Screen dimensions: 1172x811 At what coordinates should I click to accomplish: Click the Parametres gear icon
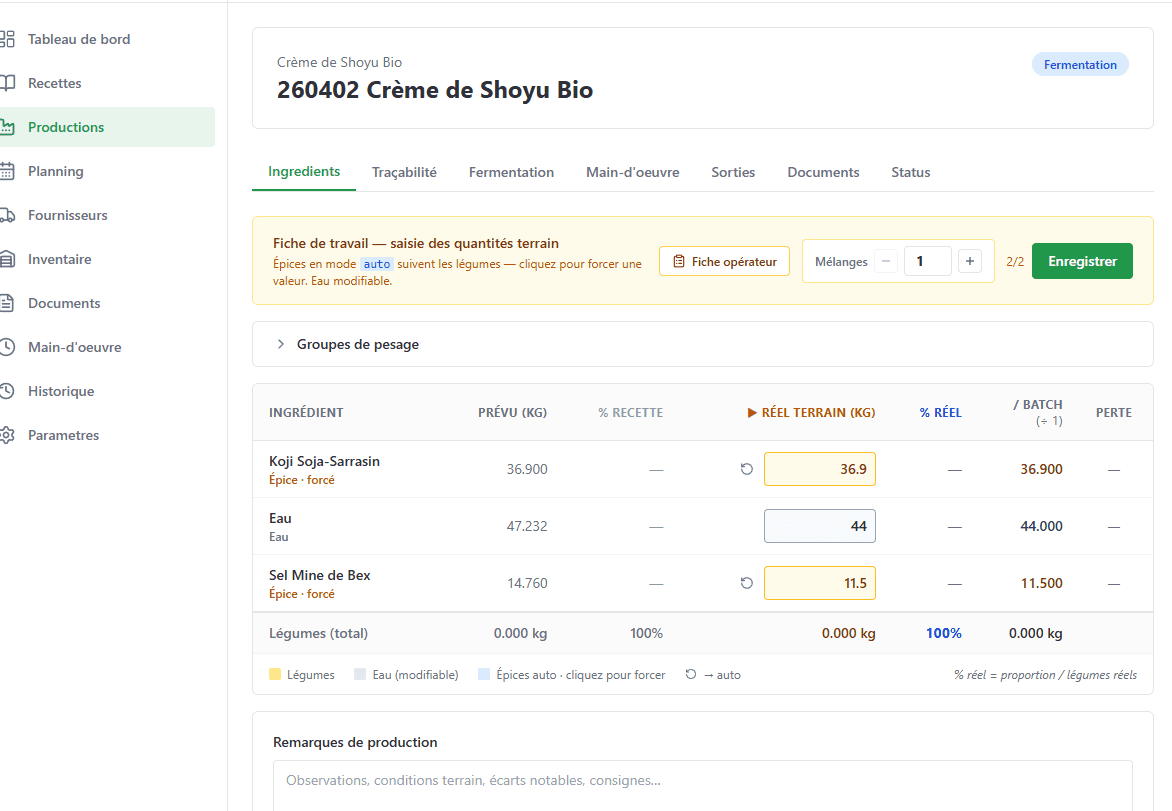[x=8, y=435]
